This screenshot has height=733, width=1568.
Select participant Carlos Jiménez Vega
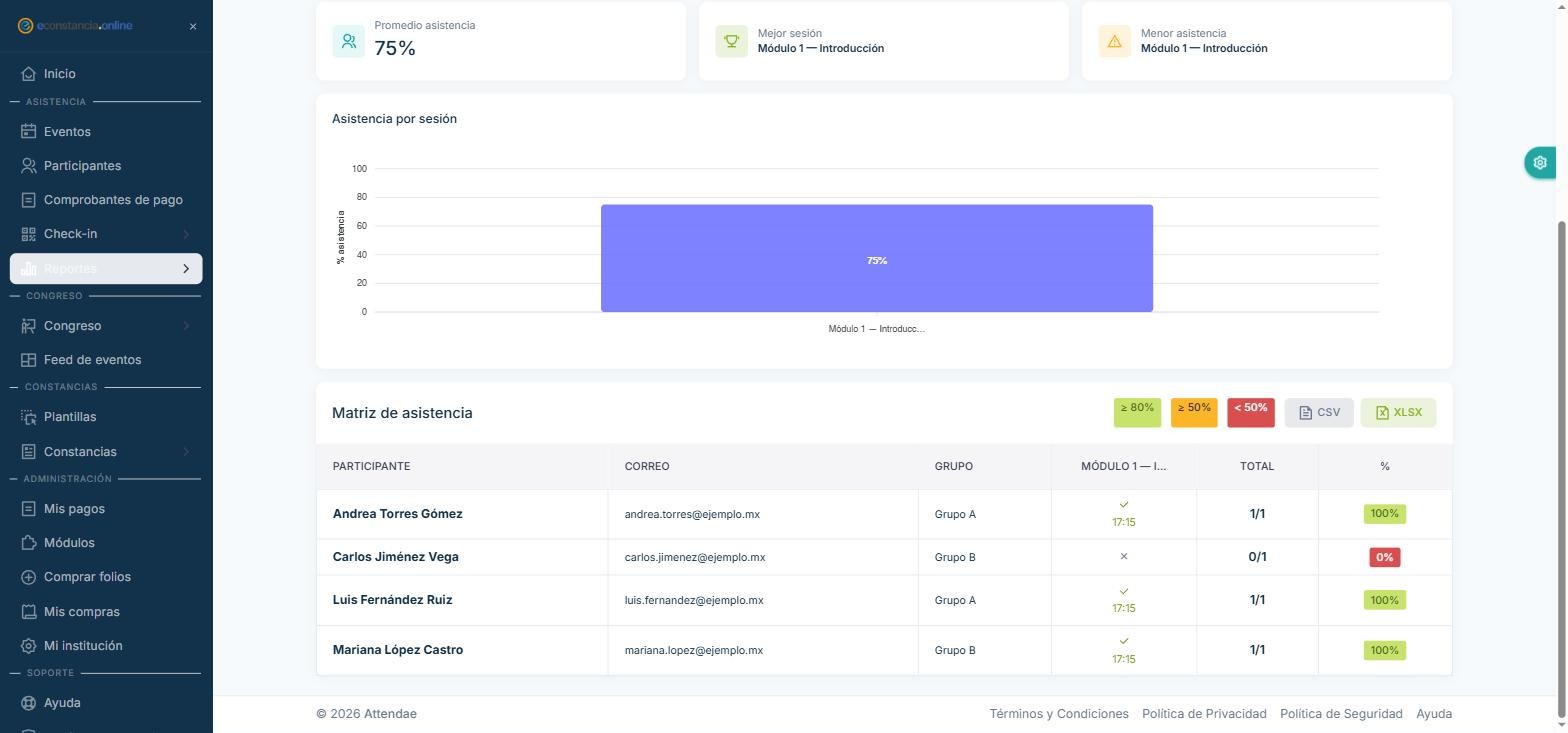(x=396, y=557)
